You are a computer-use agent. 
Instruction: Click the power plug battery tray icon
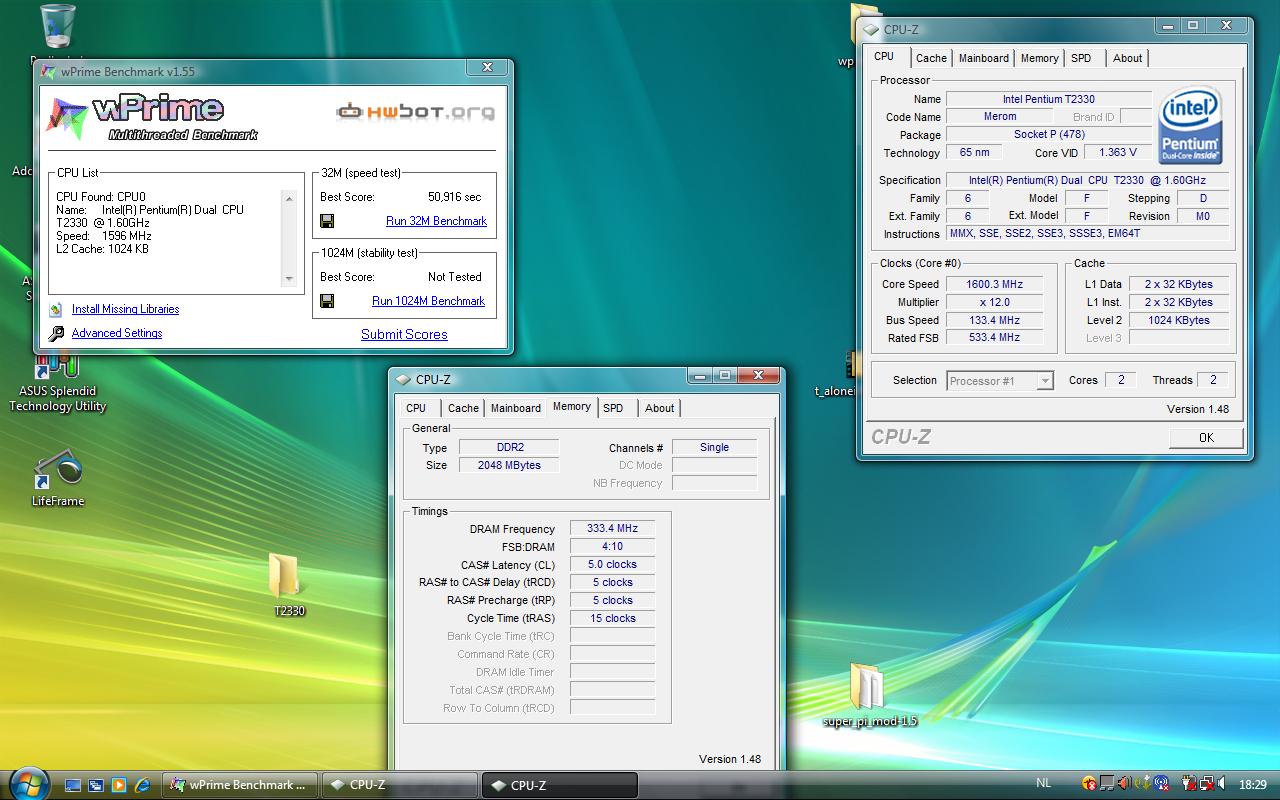tap(1189, 783)
